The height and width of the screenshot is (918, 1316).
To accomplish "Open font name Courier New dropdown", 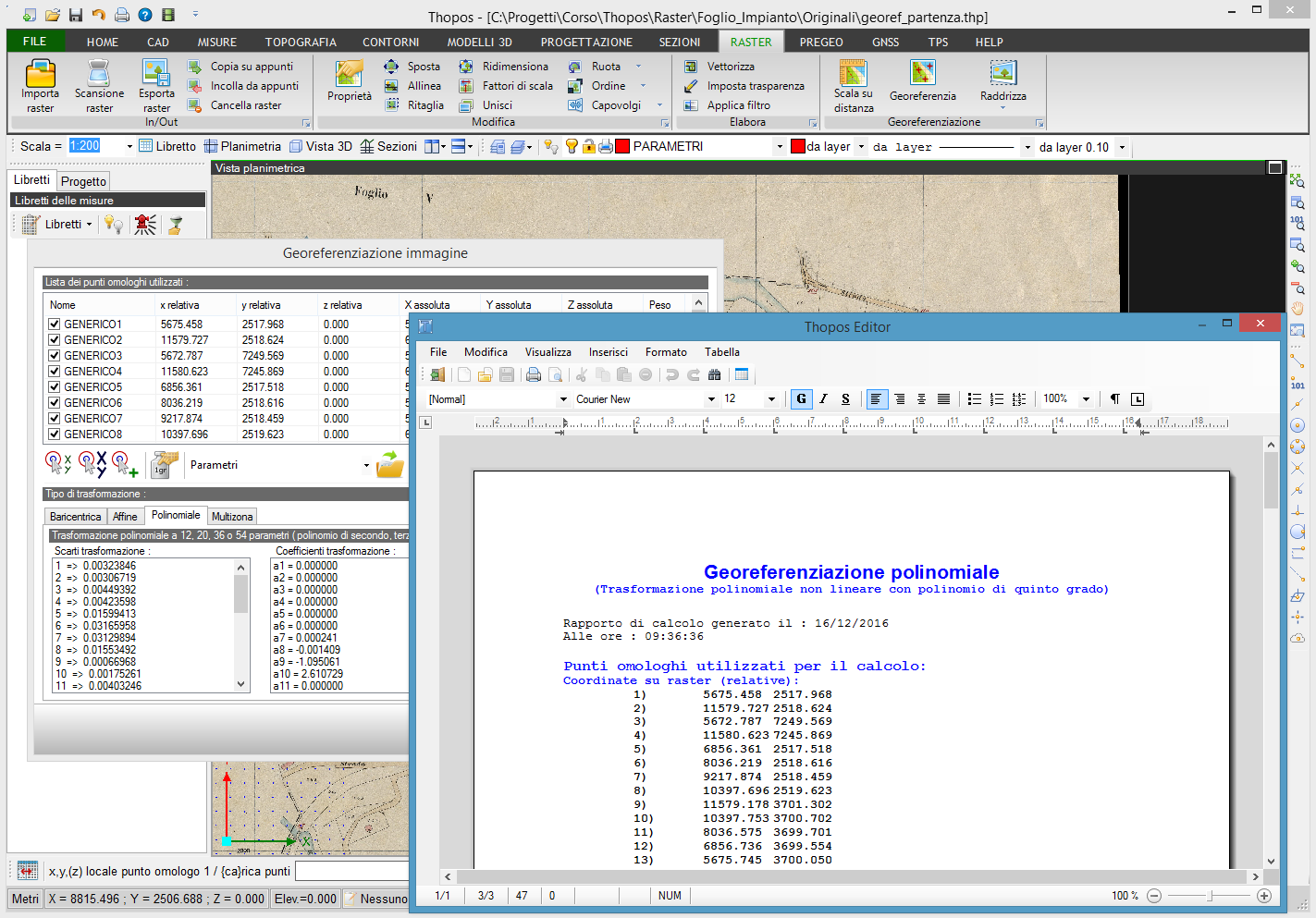I will click(x=711, y=399).
